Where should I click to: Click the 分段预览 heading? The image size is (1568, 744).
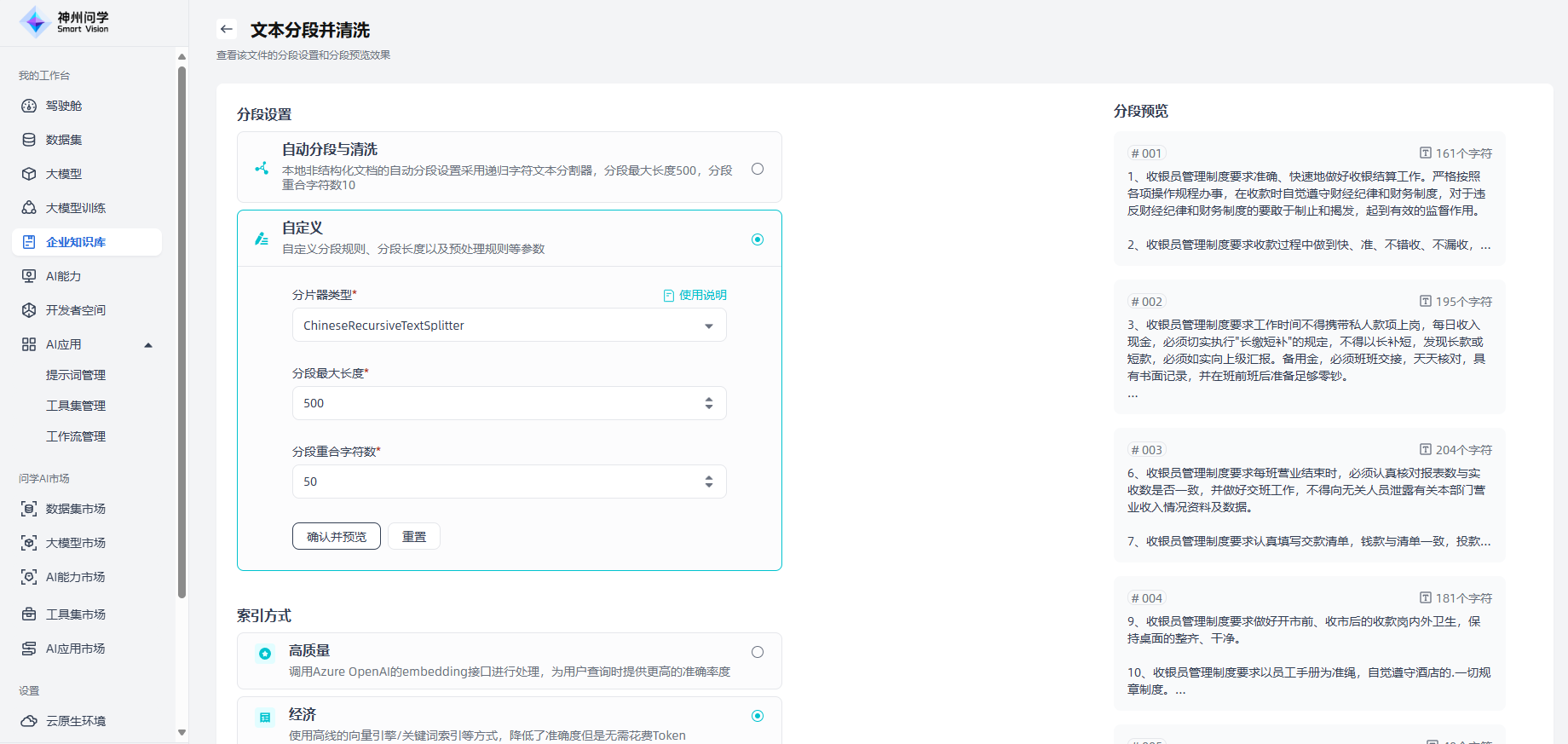(x=1141, y=111)
